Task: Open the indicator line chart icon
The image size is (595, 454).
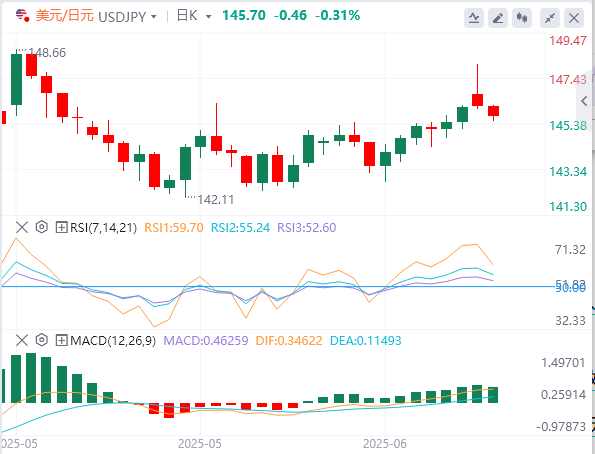Action: (x=474, y=18)
